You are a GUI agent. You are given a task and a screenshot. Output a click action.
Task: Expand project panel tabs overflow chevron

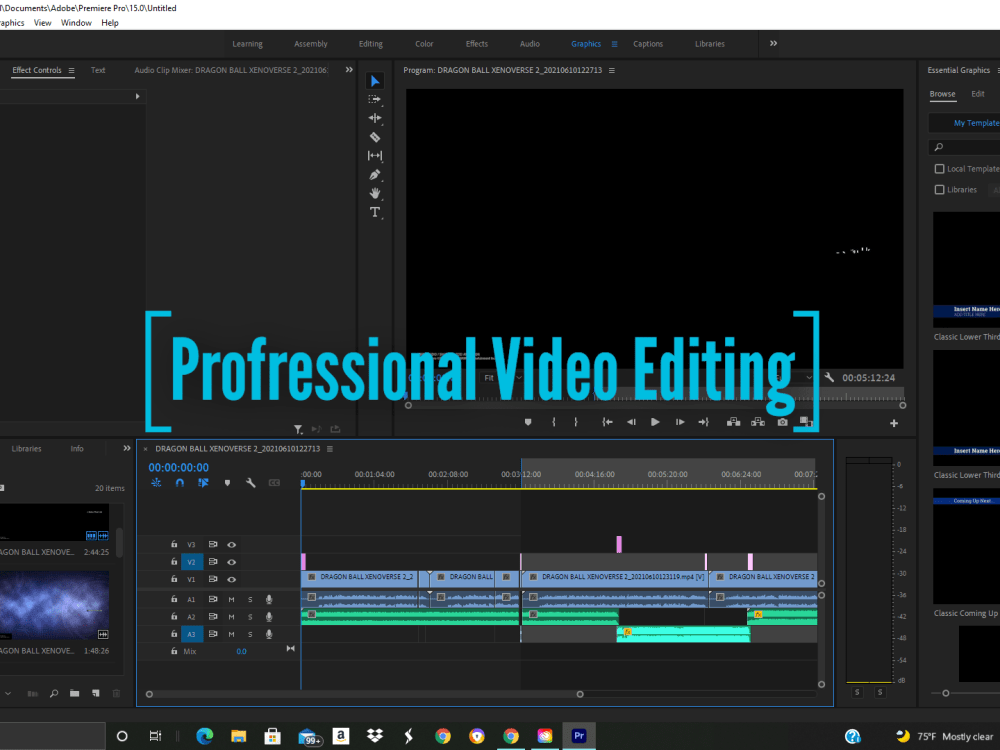[127, 448]
